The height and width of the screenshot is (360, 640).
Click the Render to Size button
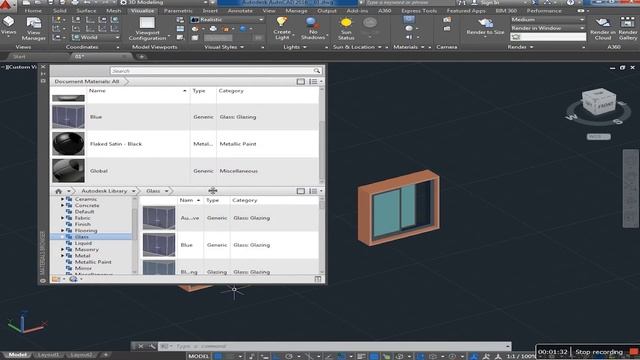[485, 27]
